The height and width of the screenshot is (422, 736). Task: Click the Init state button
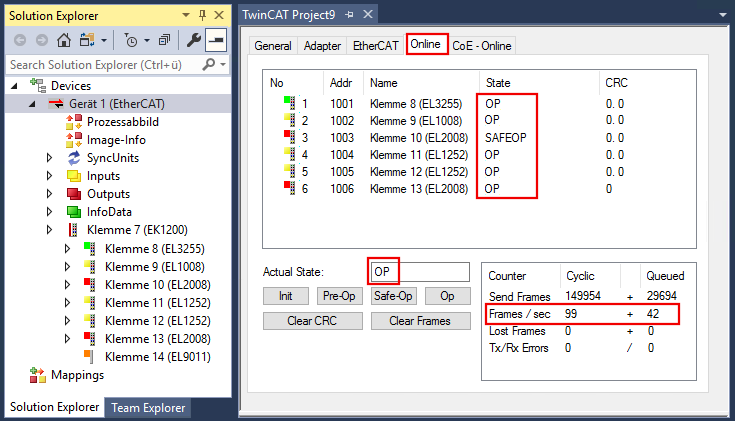click(286, 296)
